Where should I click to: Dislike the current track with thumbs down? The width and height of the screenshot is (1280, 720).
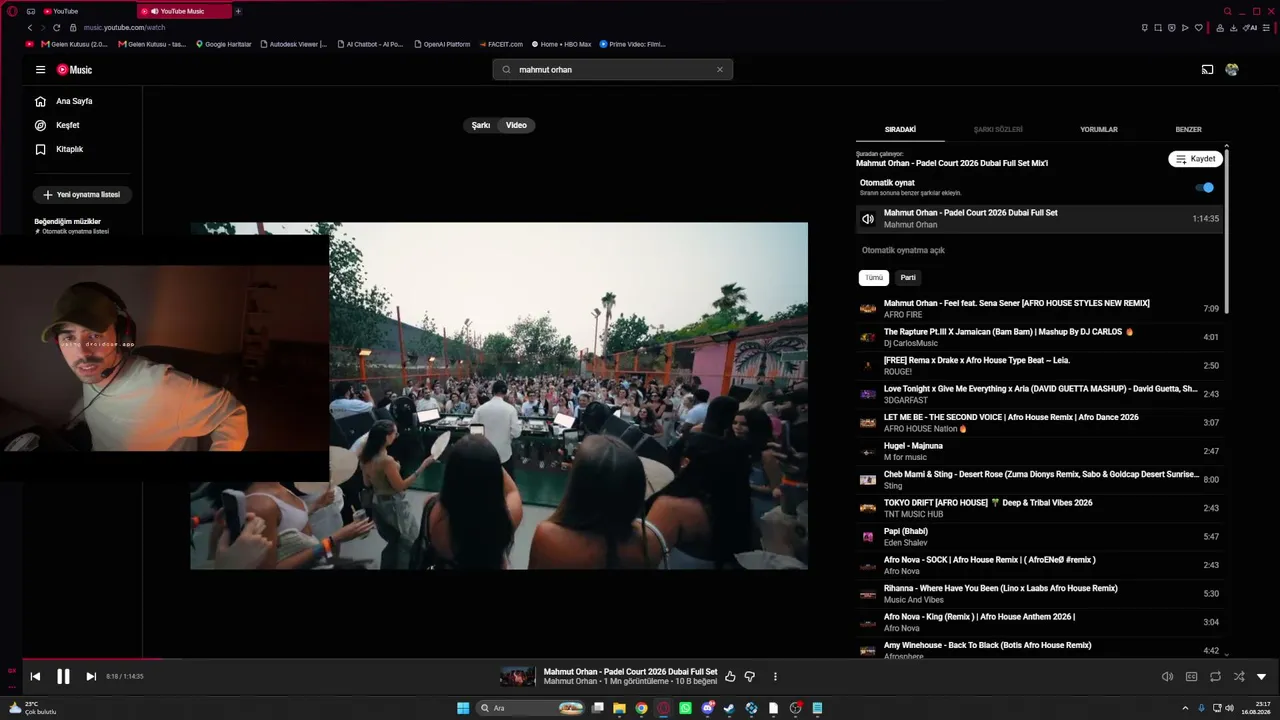pyautogui.click(x=750, y=677)
